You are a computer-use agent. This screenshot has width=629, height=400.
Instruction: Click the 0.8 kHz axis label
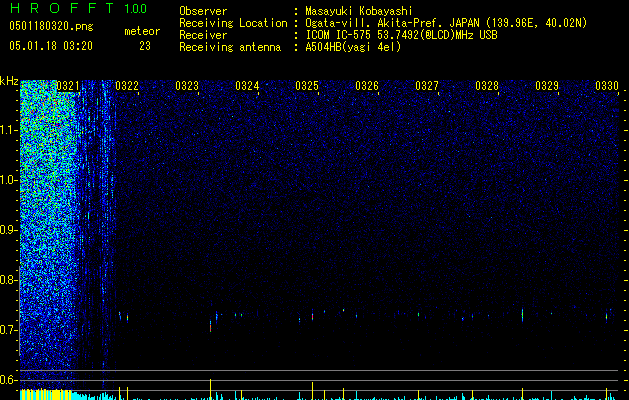[x=8, y=280]
